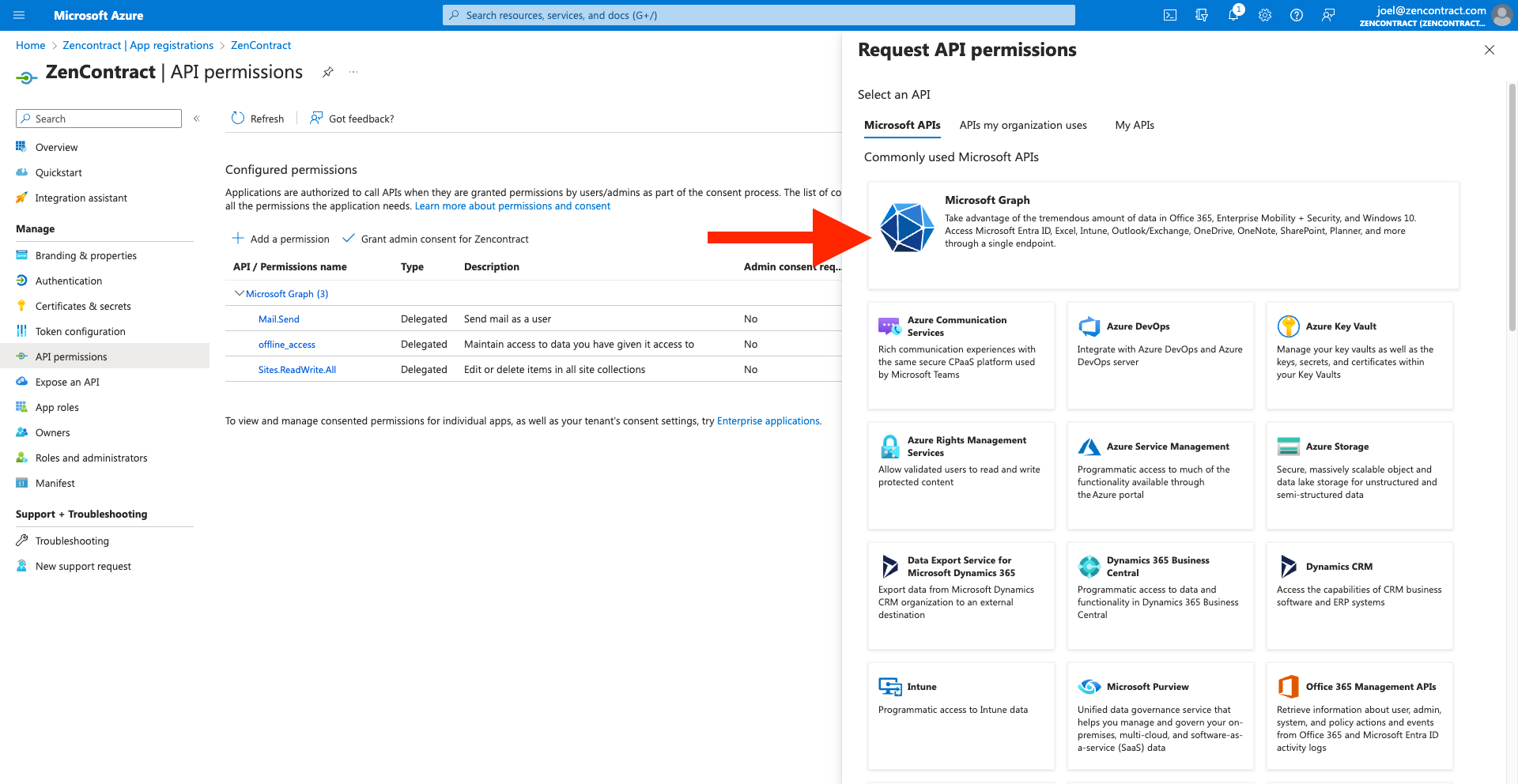Open the Help question mark icon
The image size is (1518, 784).
(1297, 15)
